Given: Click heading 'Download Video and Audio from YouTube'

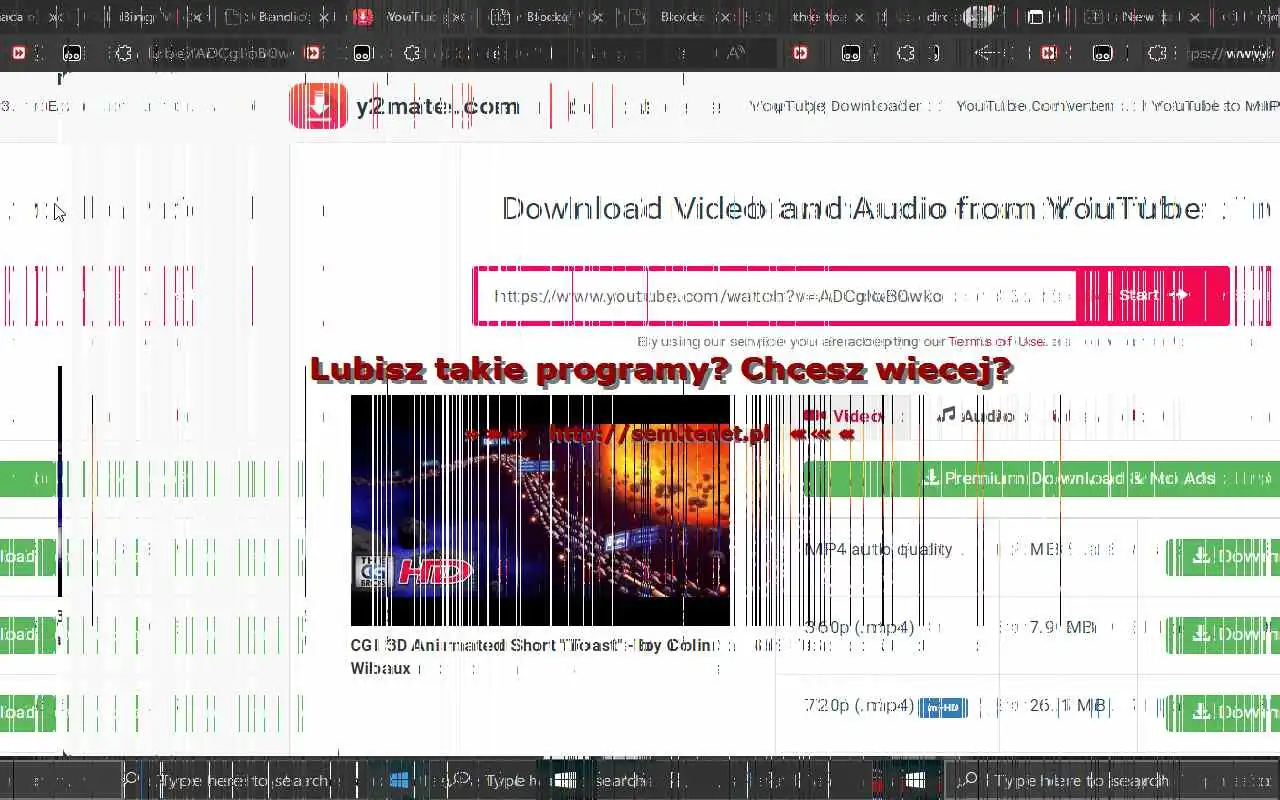Looking at the screenshot, I should pyautogui.click(x=852, y=209).
